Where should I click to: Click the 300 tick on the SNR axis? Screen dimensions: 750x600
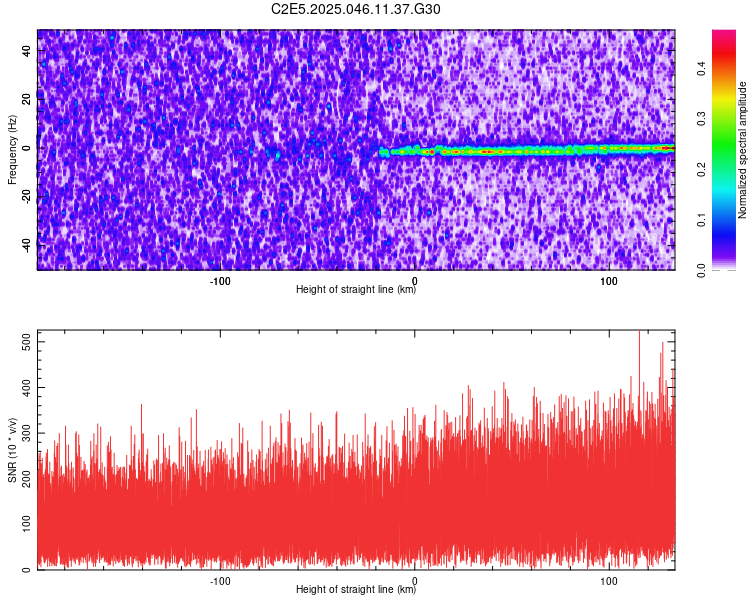tap(27, 433)
